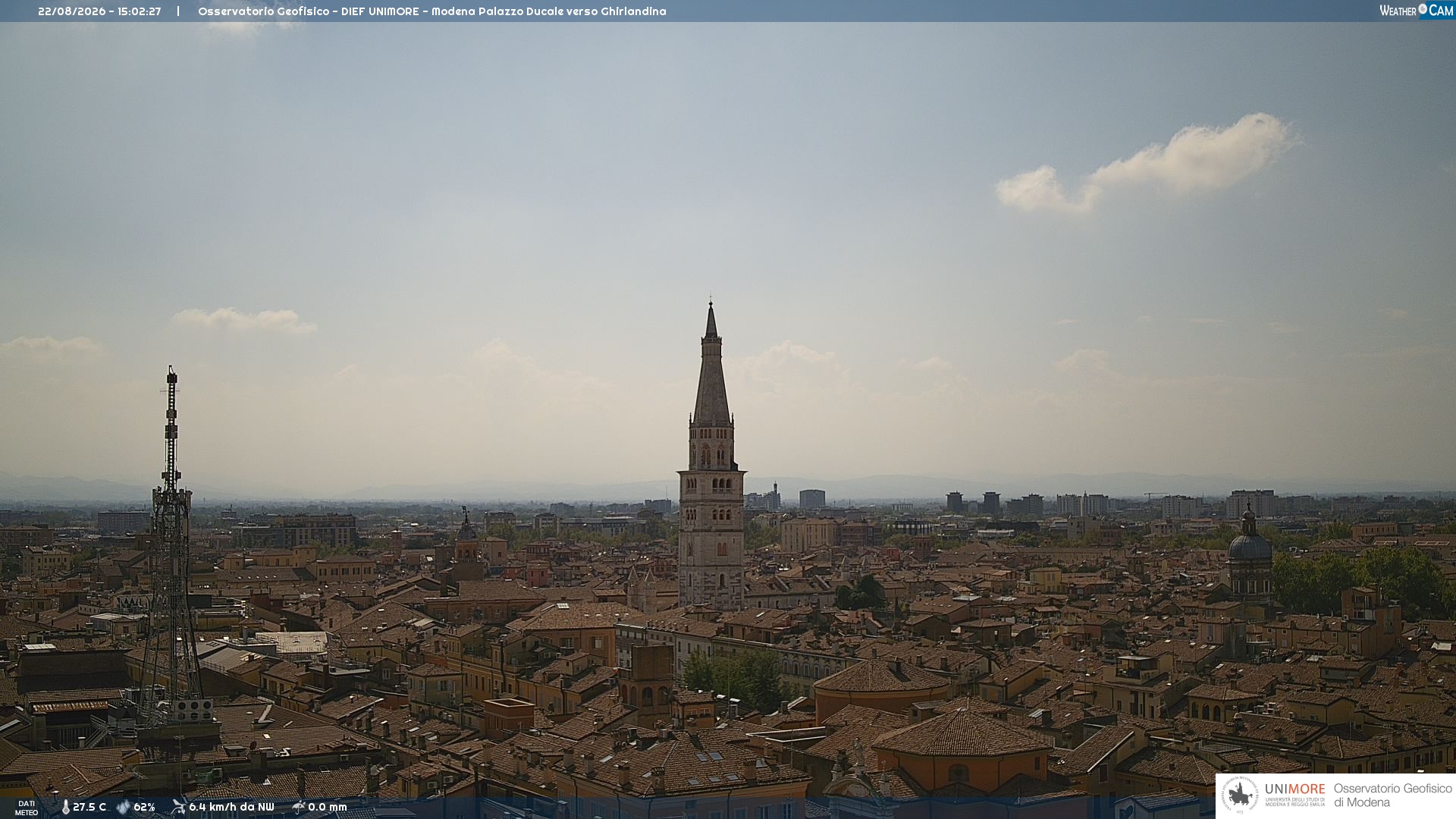Click the rain umbrella precipitation icon
Screen dimensions: 1456x819
299,807
